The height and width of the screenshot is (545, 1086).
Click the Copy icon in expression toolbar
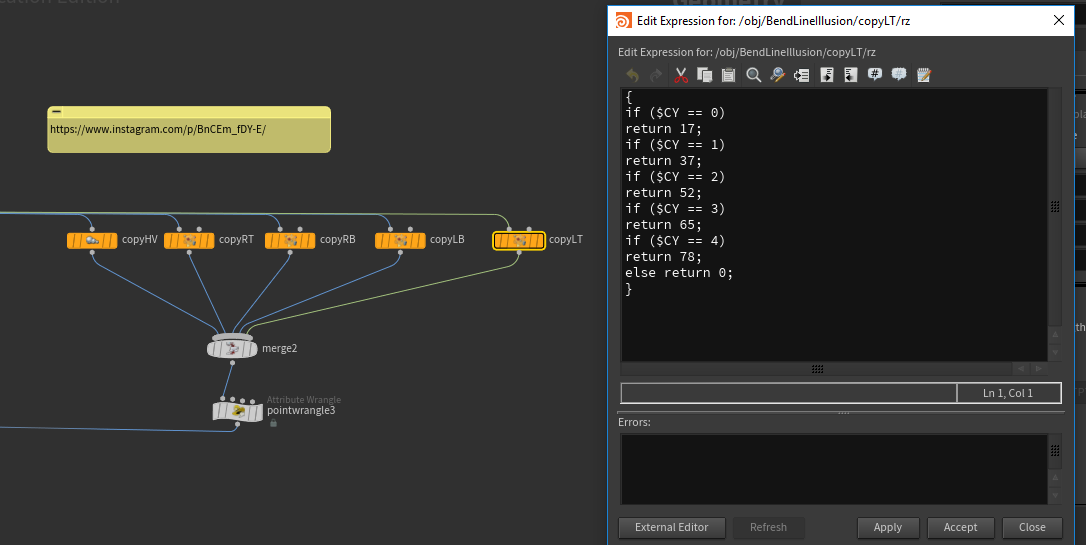[x=705, y=75]
